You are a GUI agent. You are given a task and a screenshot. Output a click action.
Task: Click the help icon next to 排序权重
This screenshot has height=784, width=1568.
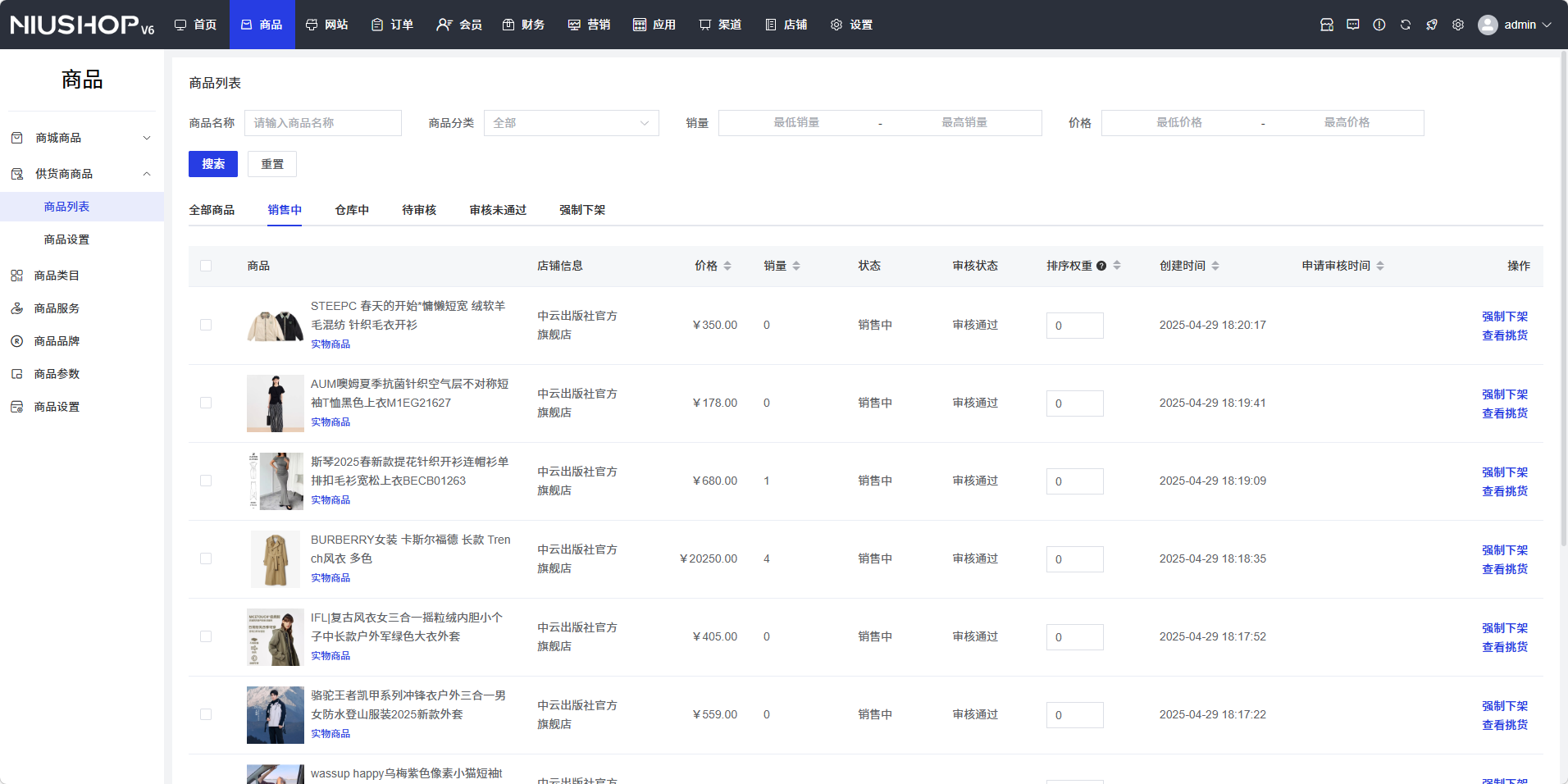click(x=1101, y=266)
